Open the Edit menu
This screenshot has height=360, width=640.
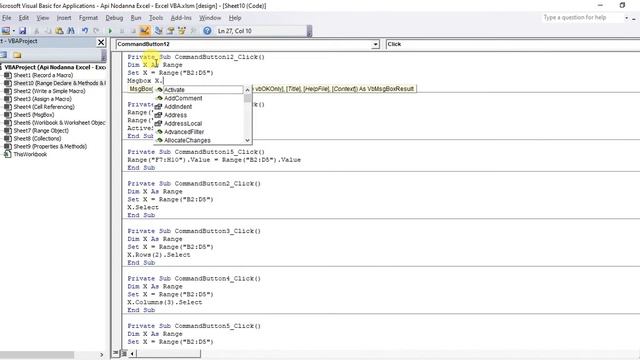point(24,18)
